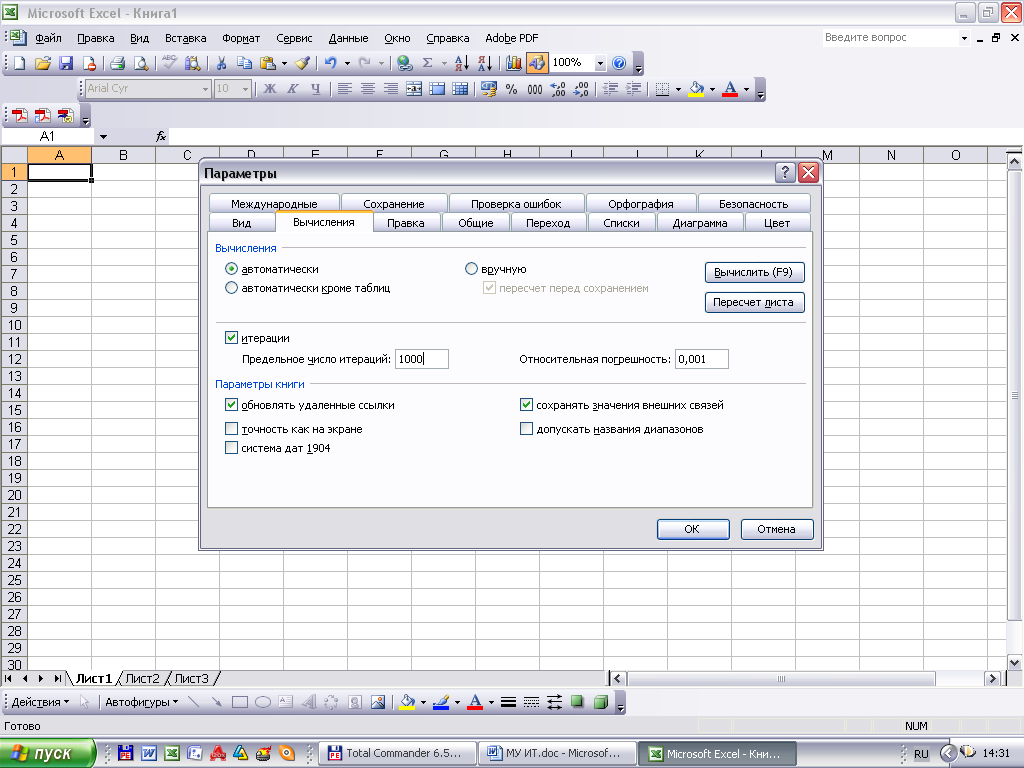This screenshot has width=1024, height=768.
Task: Click the Chart Wizard icon
Action: point(514,63)
